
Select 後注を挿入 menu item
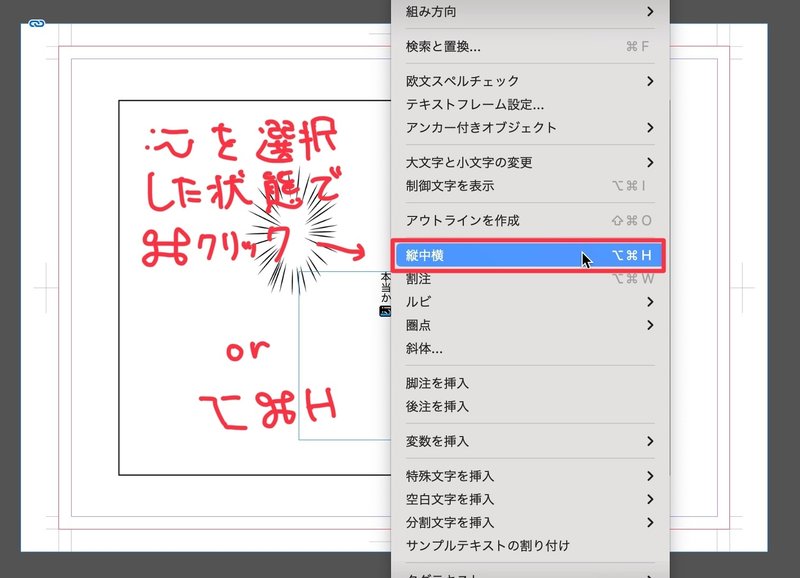(x=530, y=407)
